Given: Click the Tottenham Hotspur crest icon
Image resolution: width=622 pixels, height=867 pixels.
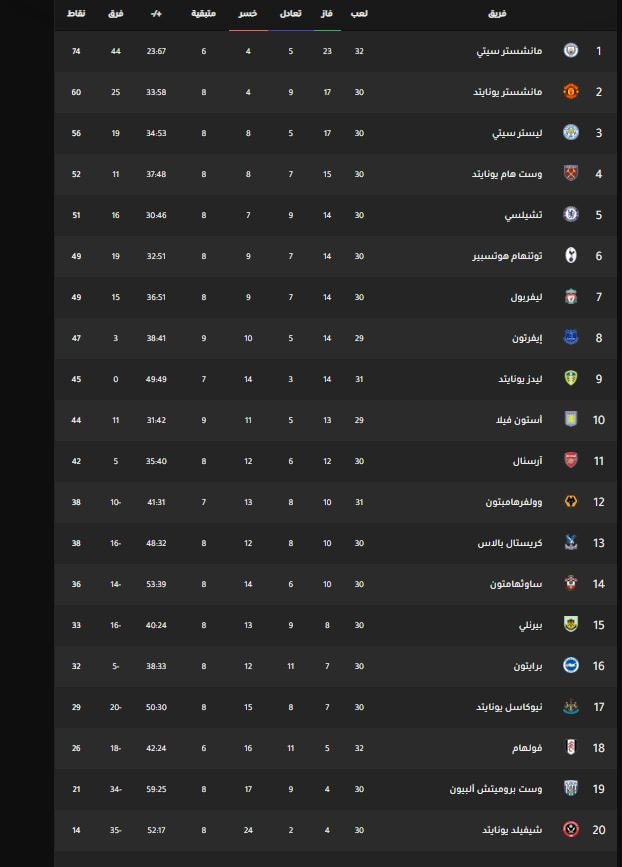Looking at the screenshot, I should [x=571, y=256].
